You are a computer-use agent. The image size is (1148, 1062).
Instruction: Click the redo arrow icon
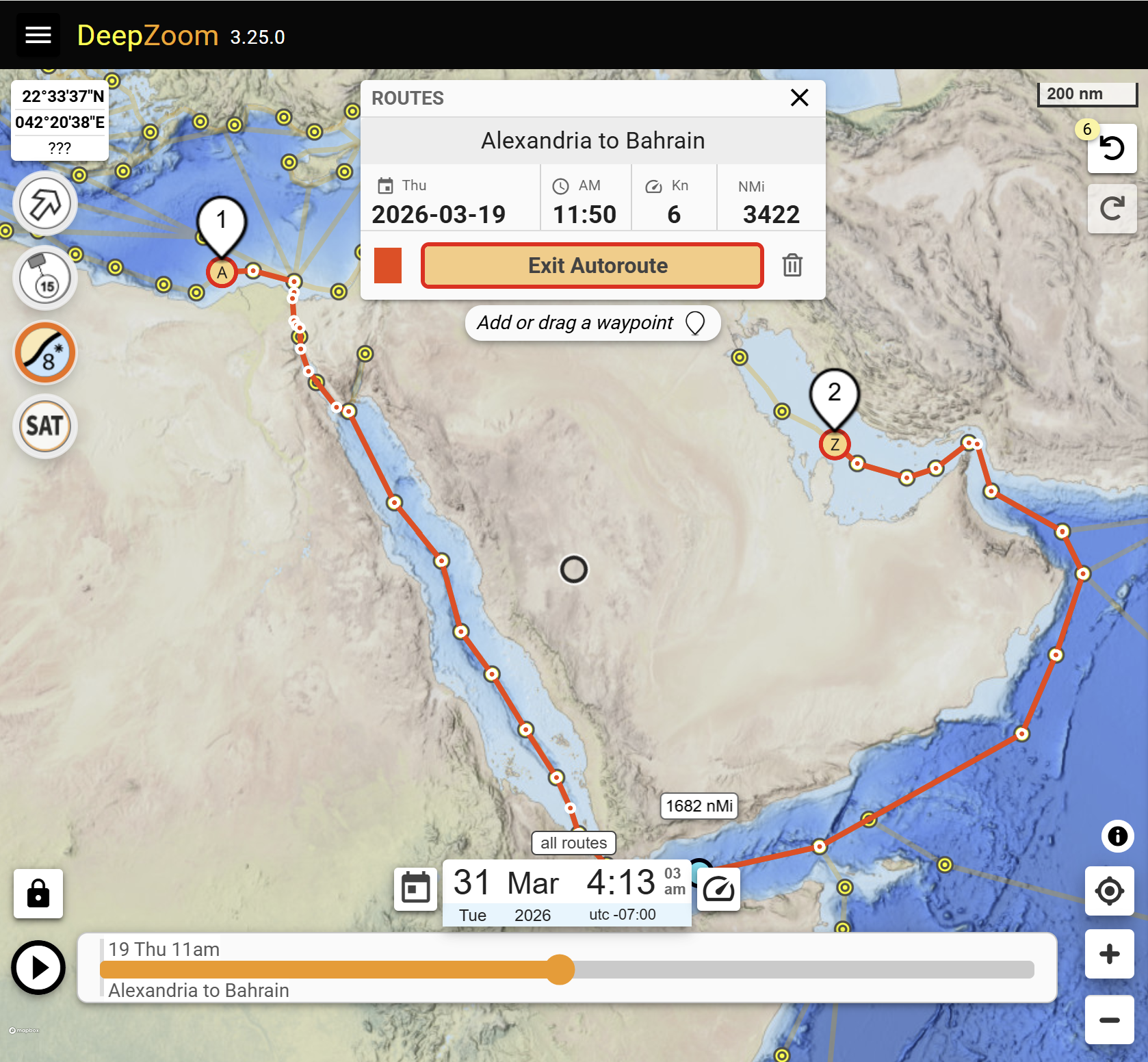click(1112, 209)
